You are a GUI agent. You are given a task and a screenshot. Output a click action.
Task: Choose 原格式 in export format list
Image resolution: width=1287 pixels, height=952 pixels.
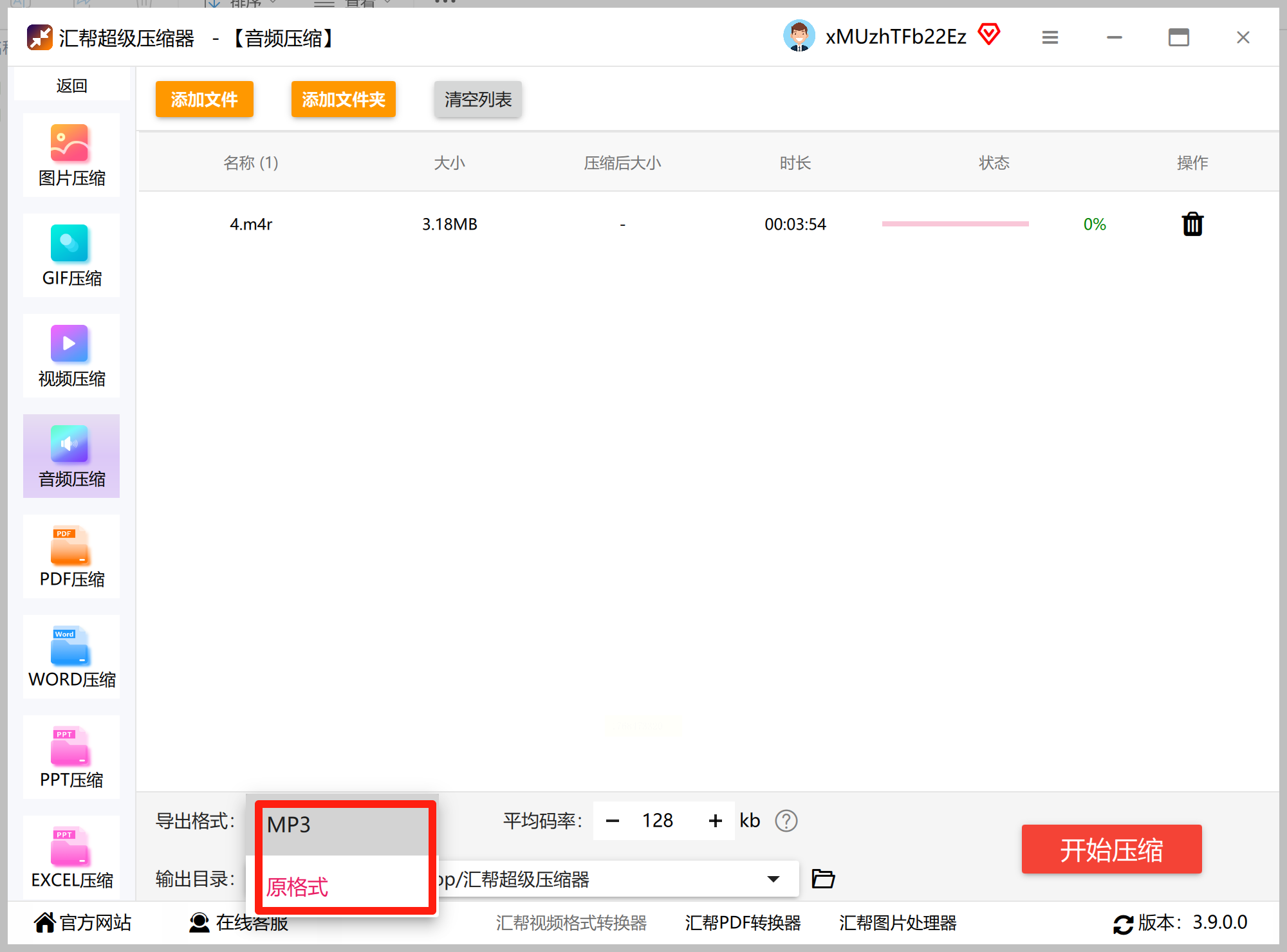pyautogui.click(x=346, y=886)
